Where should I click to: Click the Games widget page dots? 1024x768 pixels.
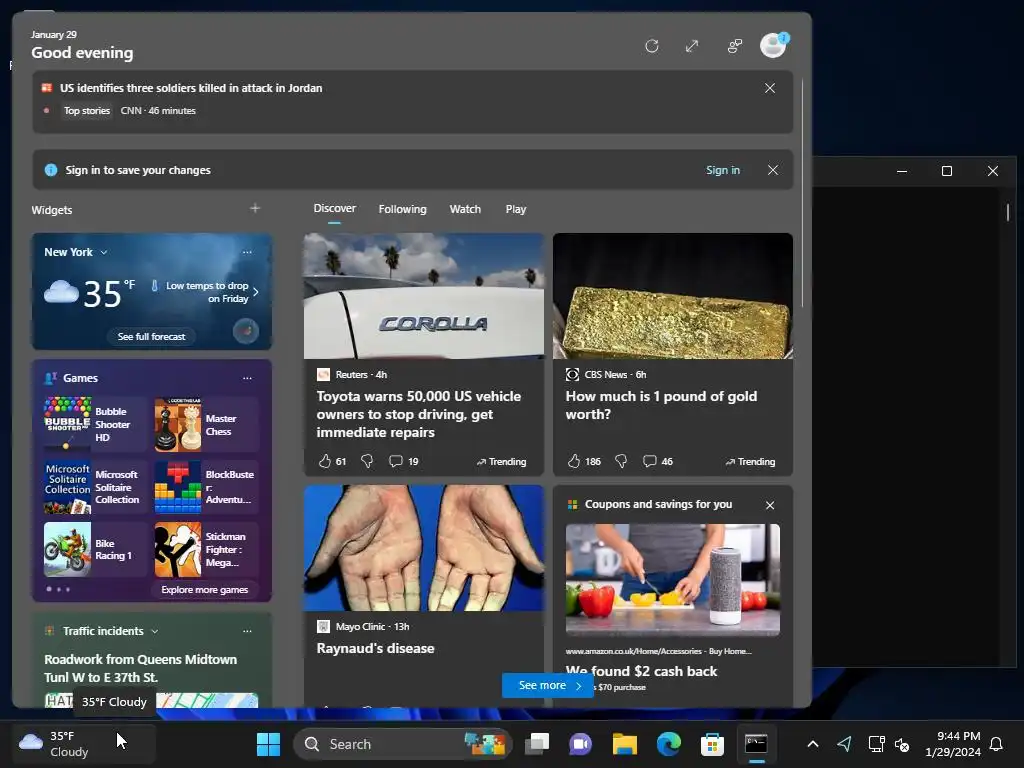pyautogui.click(x=58, y=589)
